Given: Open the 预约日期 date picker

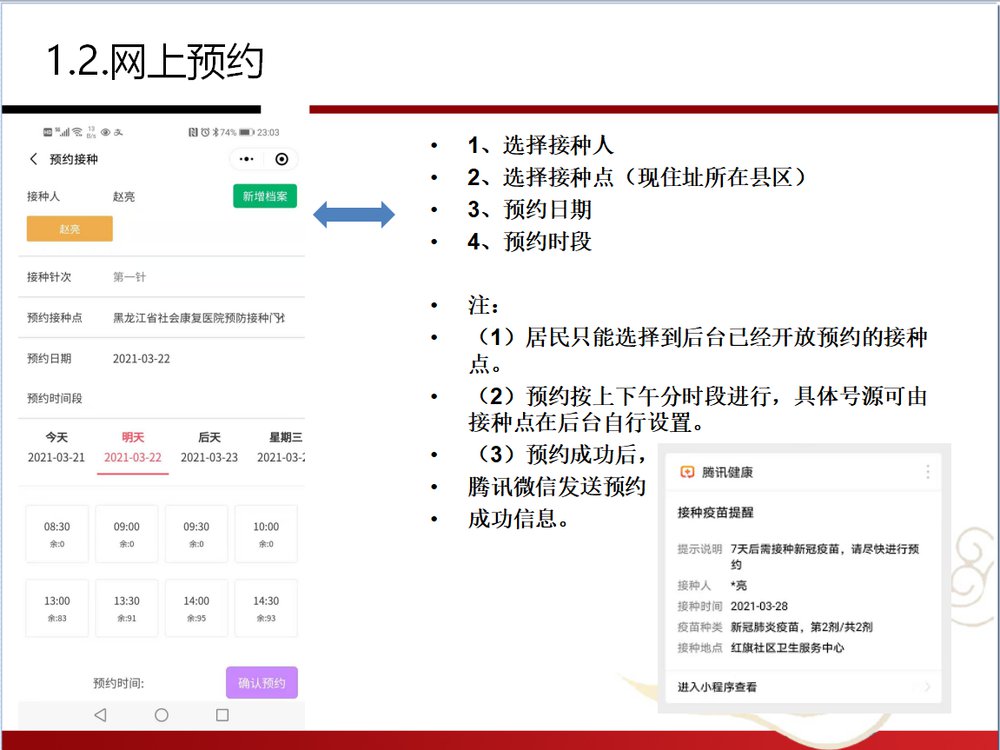Looking at the screenshot, I should point(160,358).
